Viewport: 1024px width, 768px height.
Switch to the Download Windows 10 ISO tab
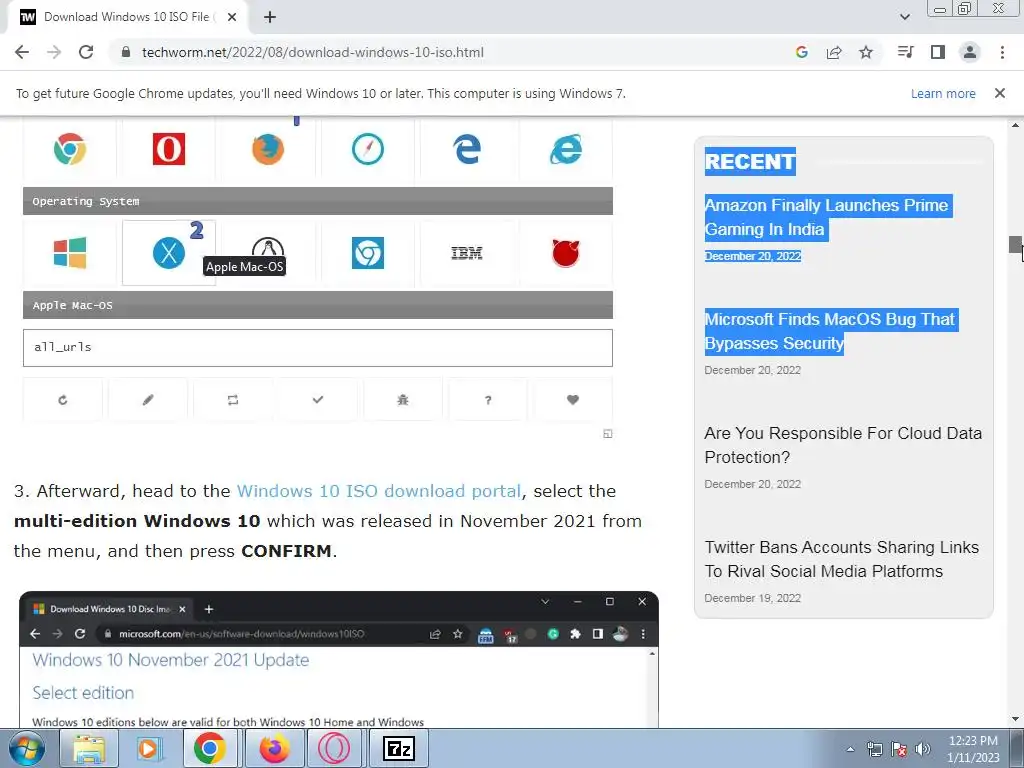click(x=126, y=17)
